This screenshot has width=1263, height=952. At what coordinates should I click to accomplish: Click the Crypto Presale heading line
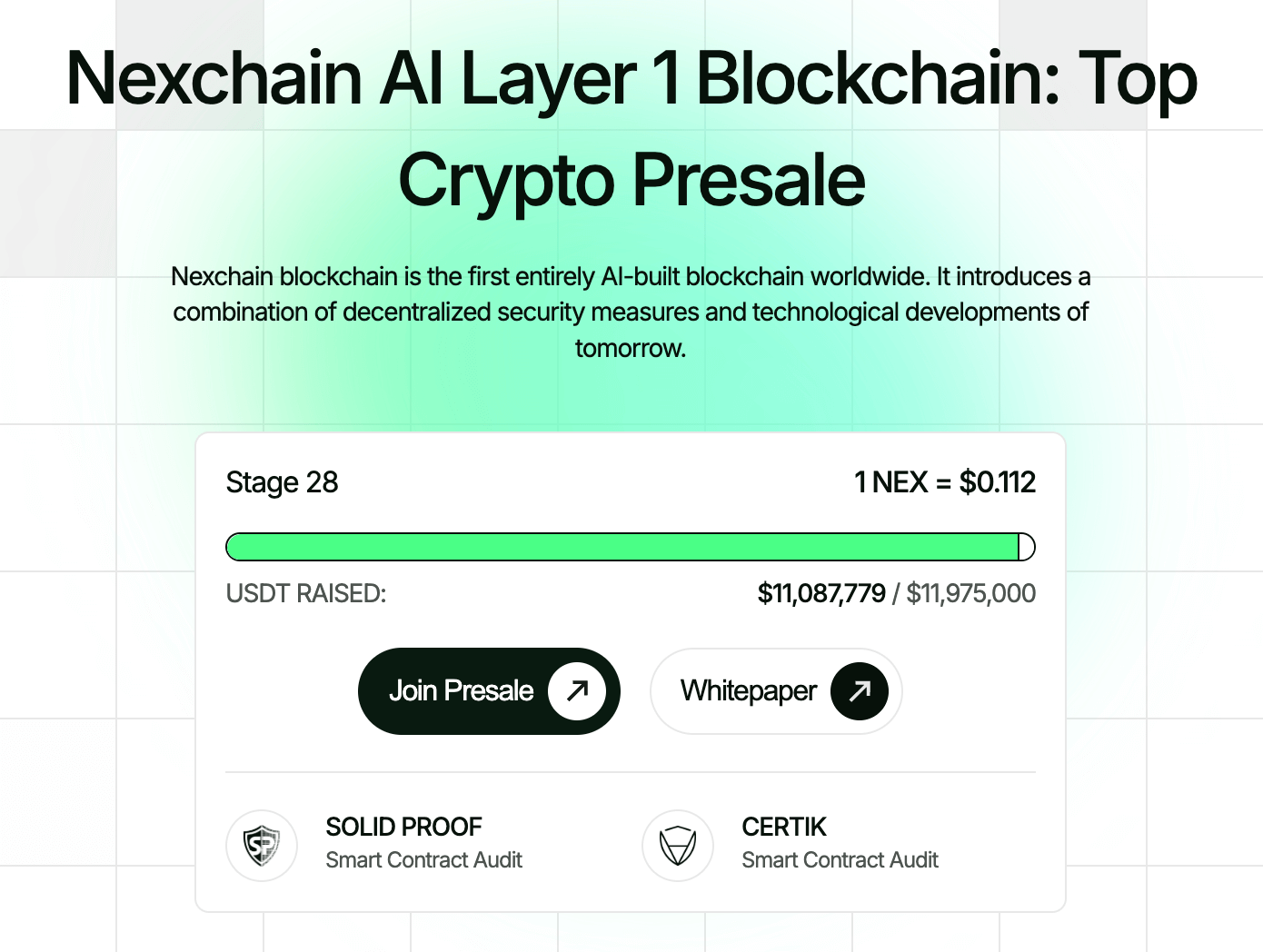pyautogui.click(x=631, y=180)
